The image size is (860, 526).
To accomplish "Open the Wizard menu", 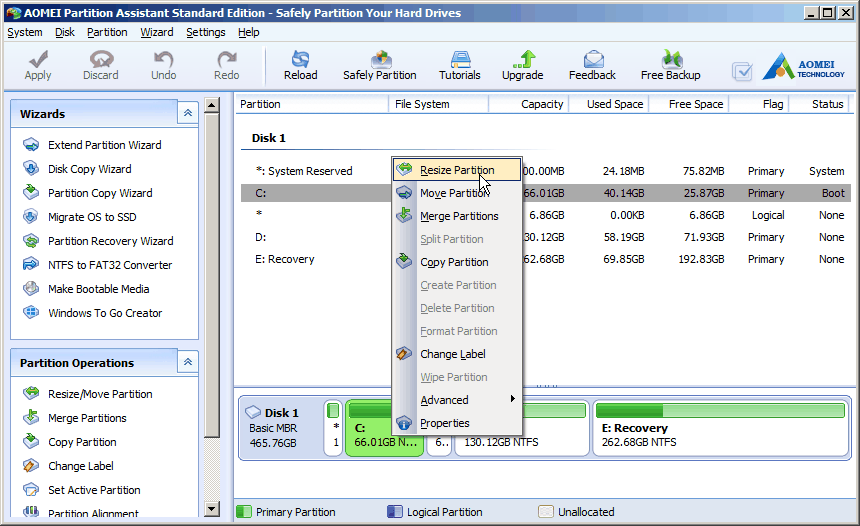I will click(157, 32).
